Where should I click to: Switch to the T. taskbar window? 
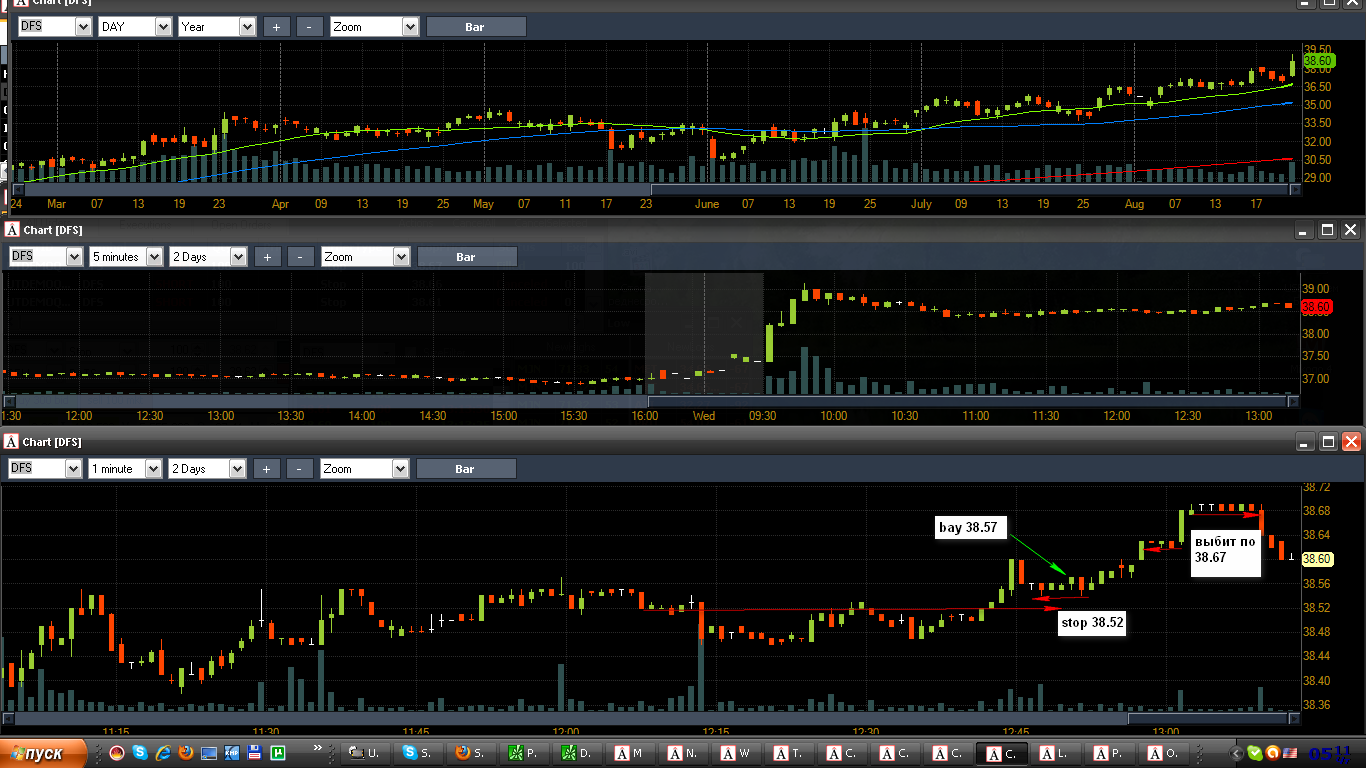789,753
